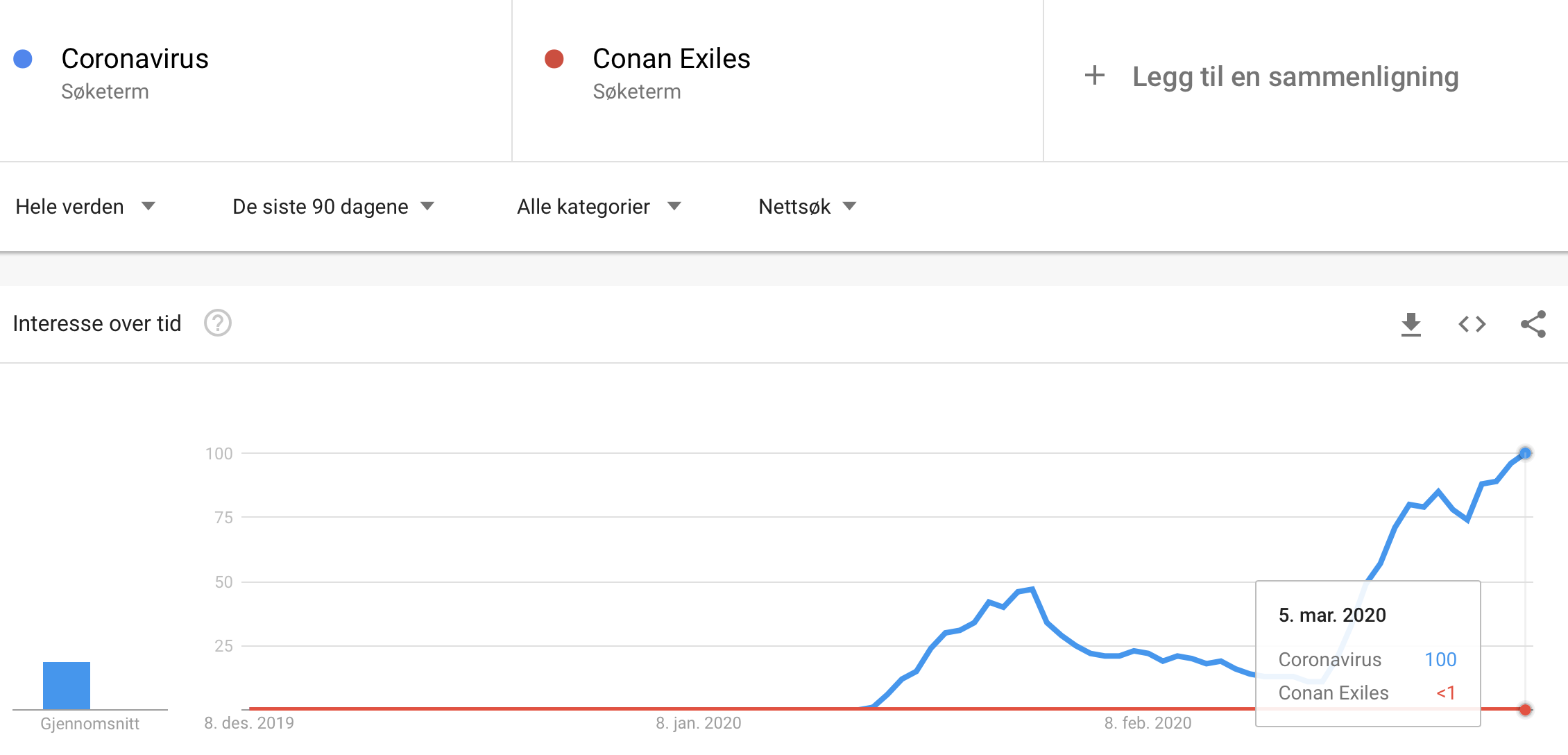Share the Interesse over tid chart

[x=1533, y=324]
